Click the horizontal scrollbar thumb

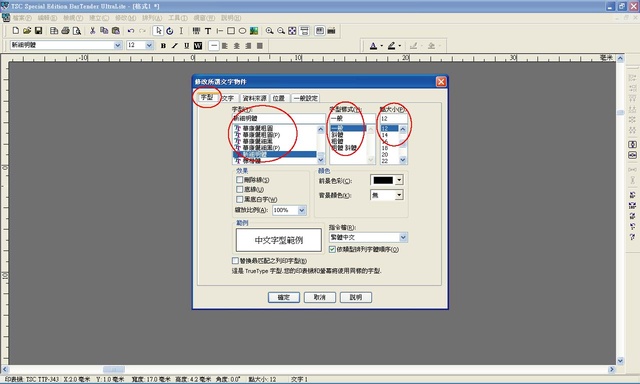coord(114,369)
